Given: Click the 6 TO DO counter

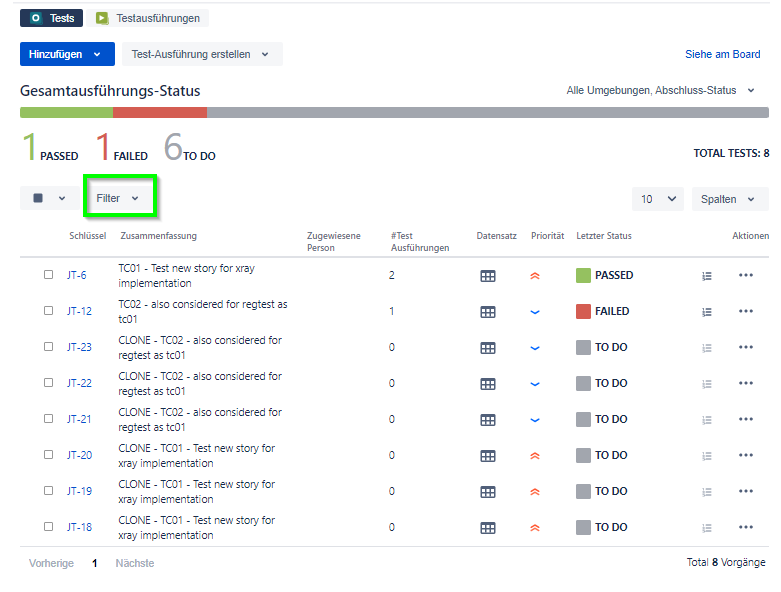Looking at the screenshot, I should (x=190, y=147).
